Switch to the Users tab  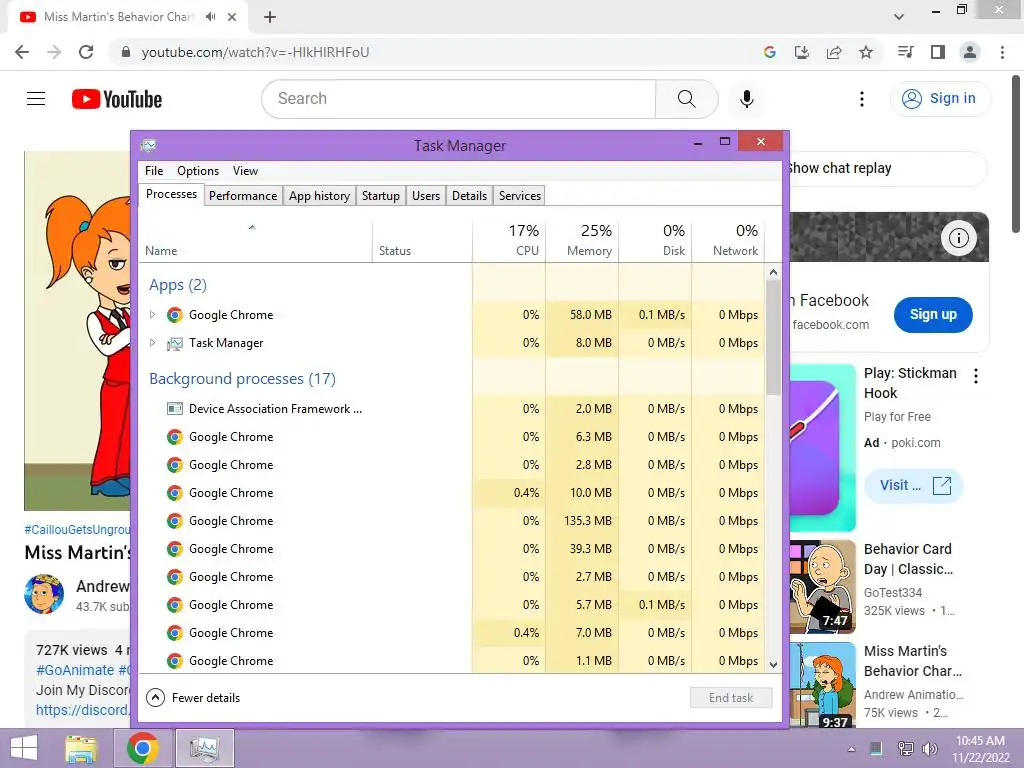[426, 196]
